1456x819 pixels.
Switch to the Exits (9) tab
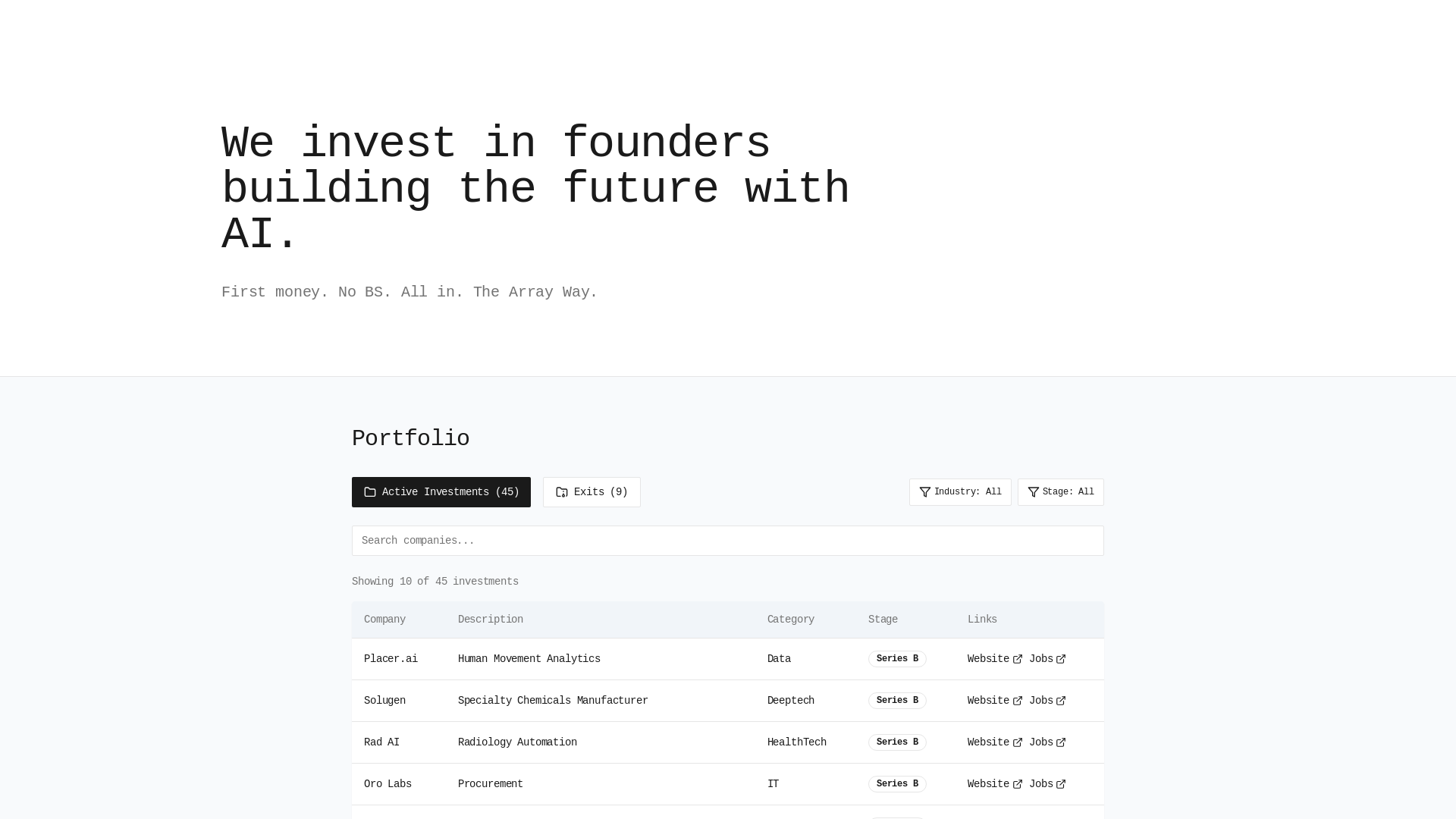click(591, 492)
